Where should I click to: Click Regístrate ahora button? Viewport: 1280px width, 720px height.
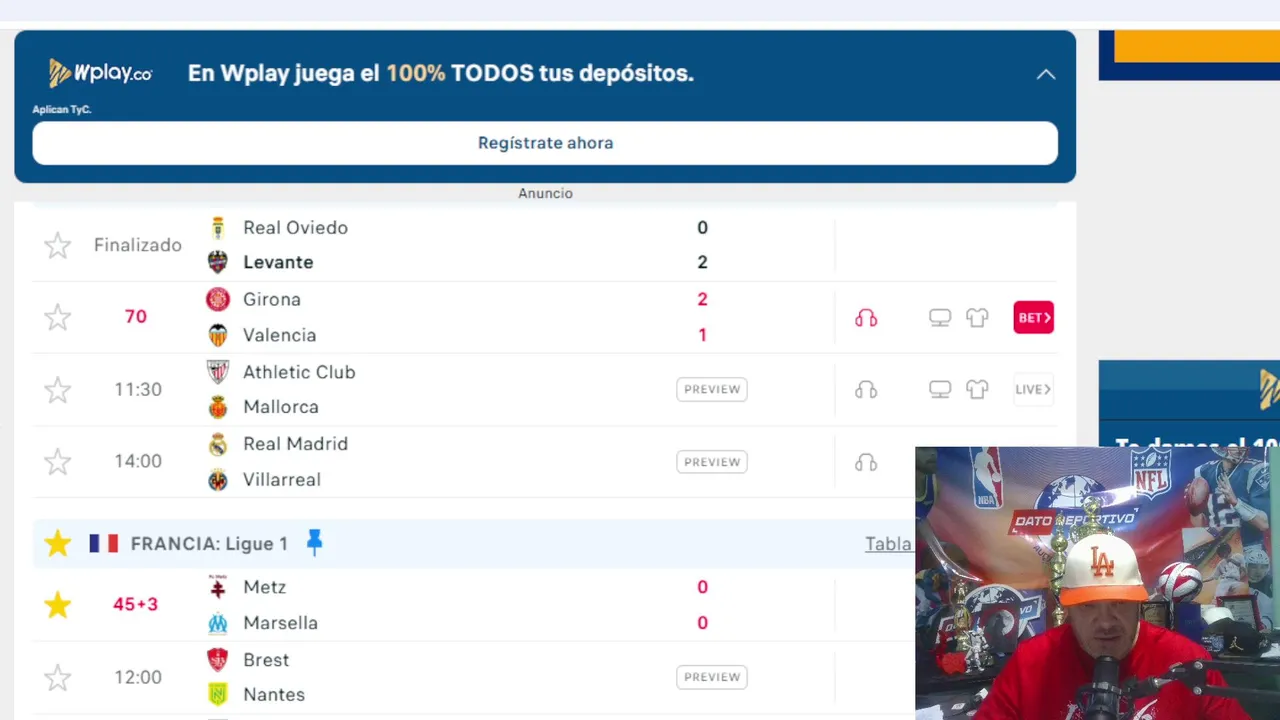pyautogui.click(x=545, y=143)
